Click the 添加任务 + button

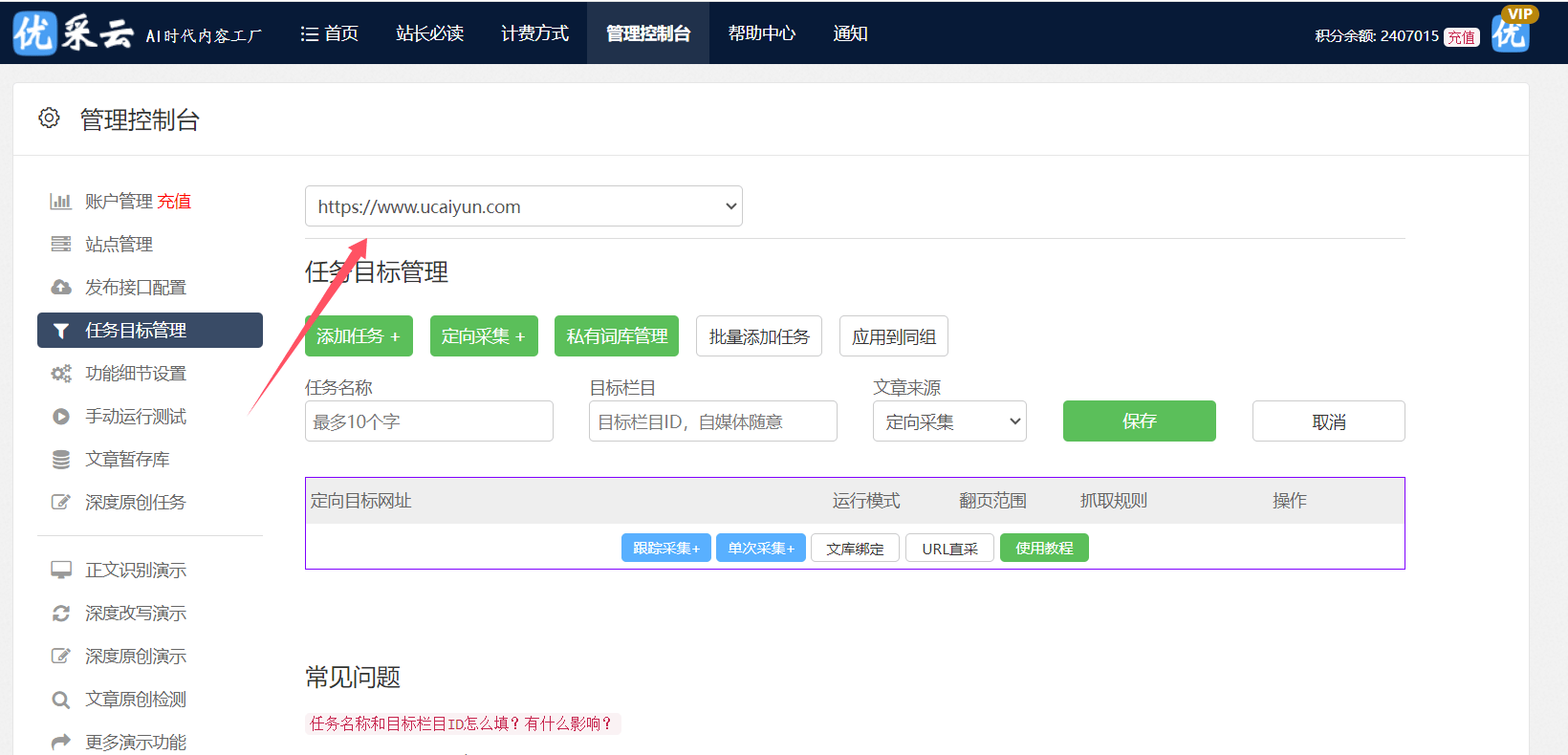359,336
